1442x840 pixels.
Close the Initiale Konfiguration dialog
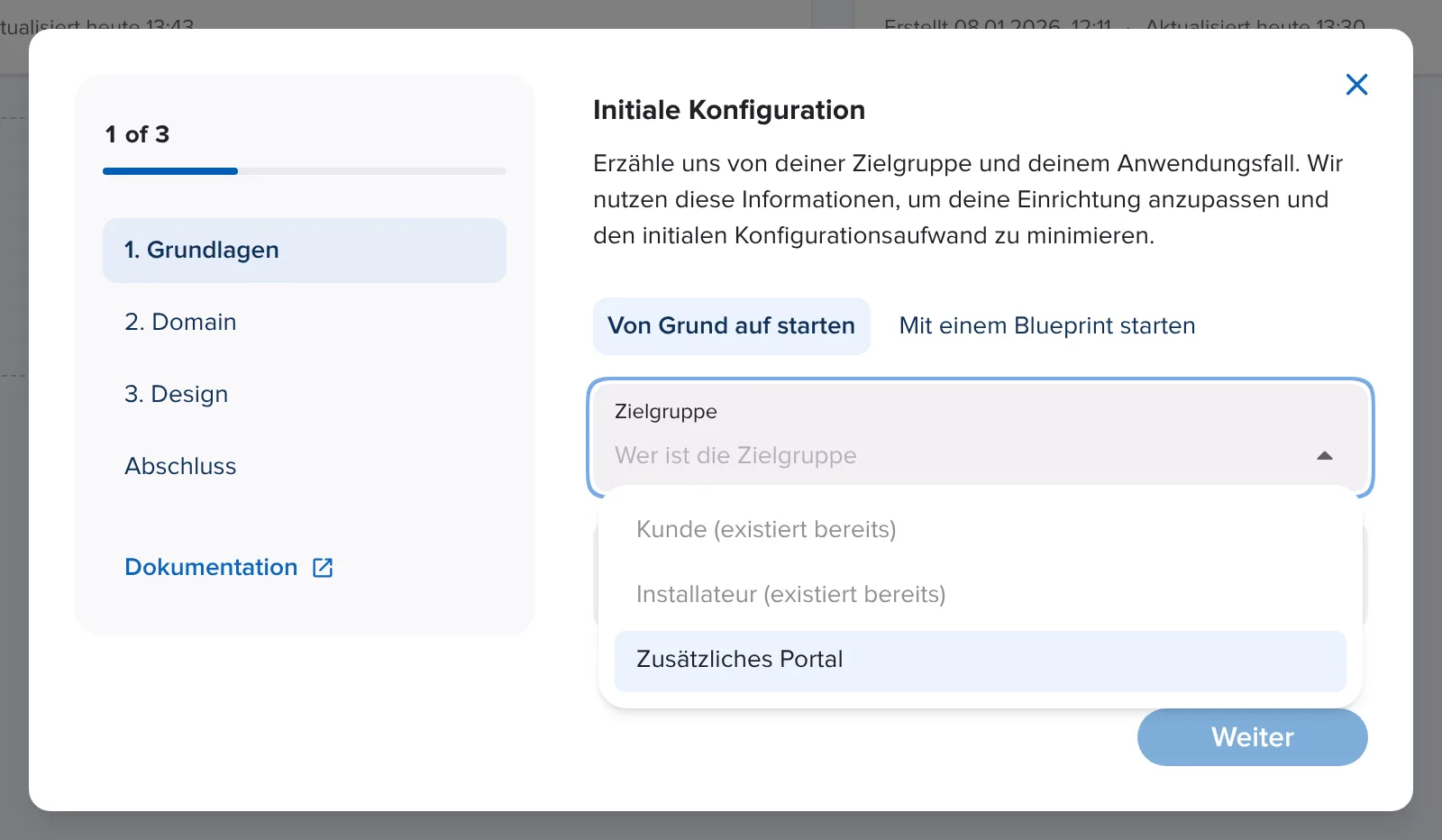click(1356, 85)
